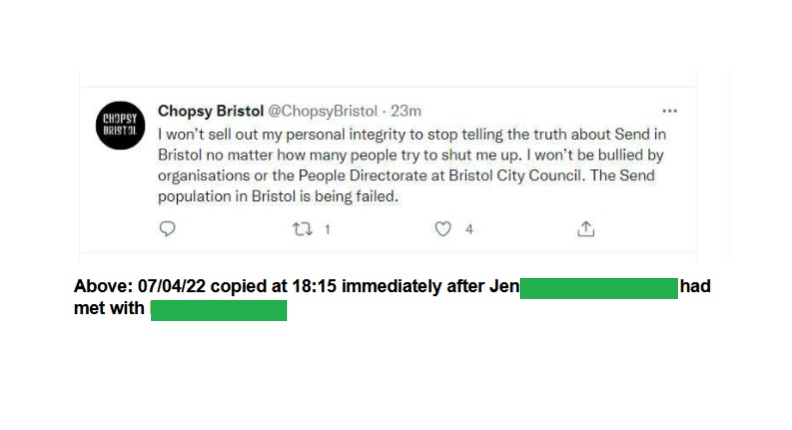The width and height of the screenshot is (792, 430).
Task: Click the share upload icon
Action: [586, 229]
